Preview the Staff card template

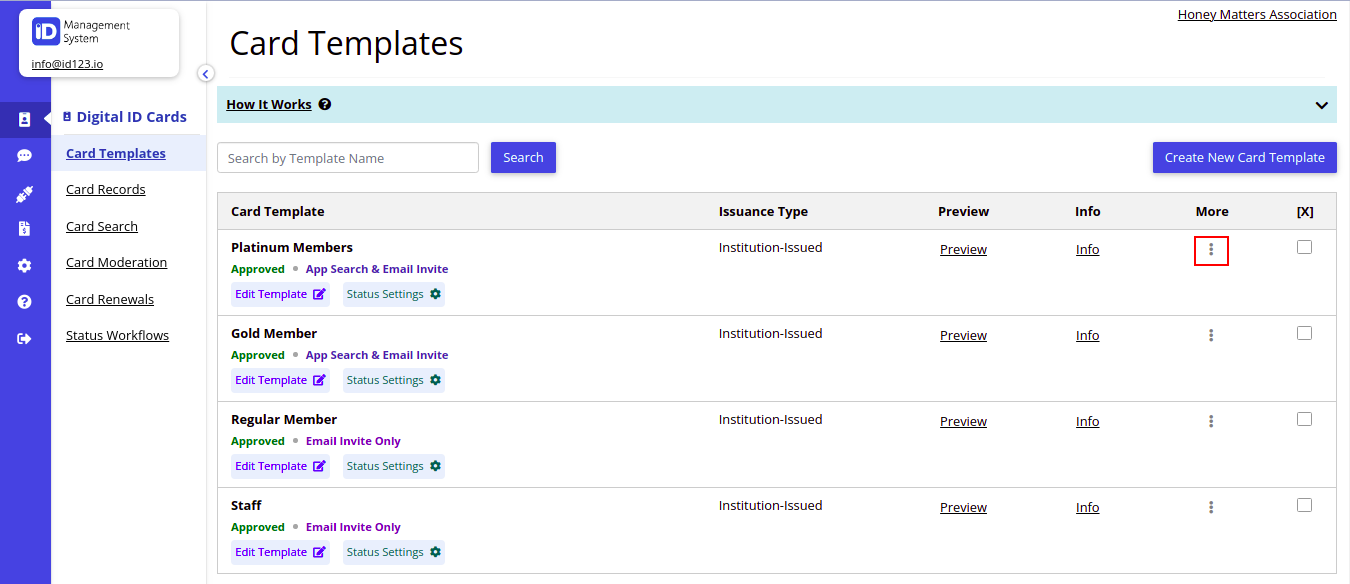tap(962, 507)
